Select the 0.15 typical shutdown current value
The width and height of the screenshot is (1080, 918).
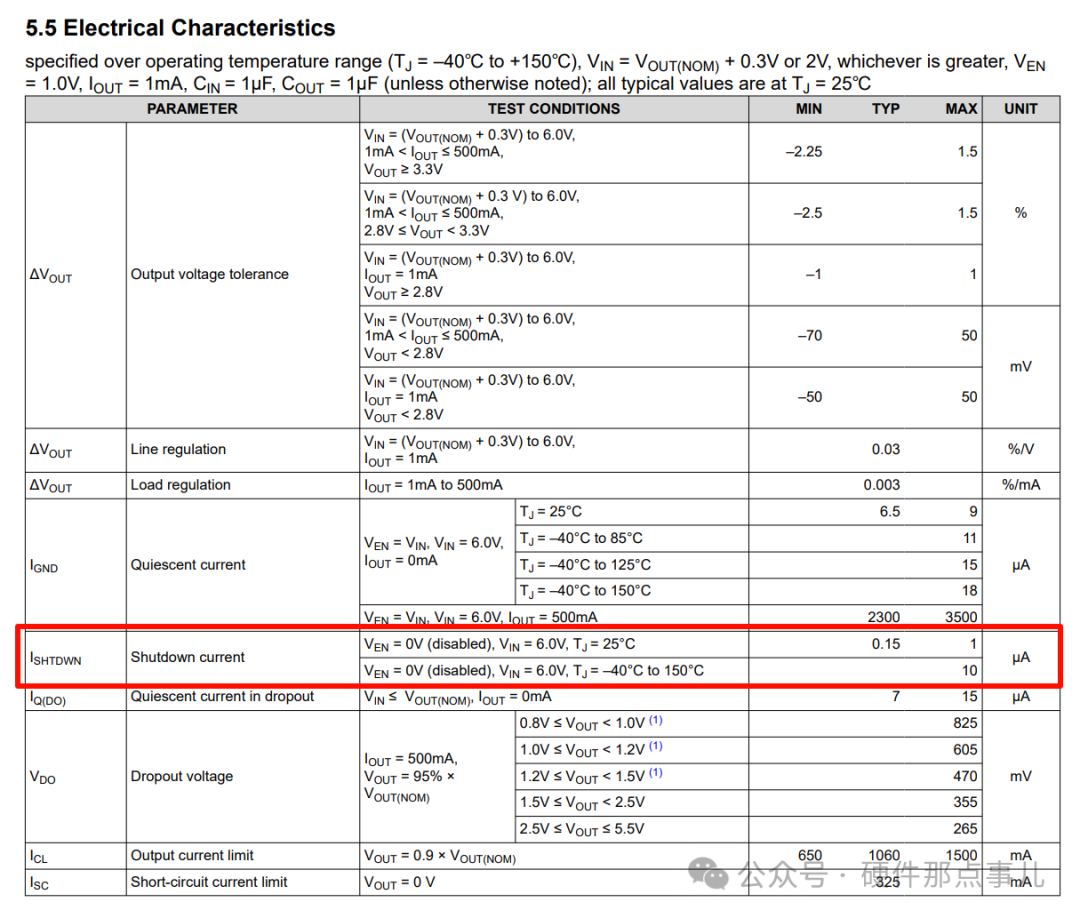[886, 644]
